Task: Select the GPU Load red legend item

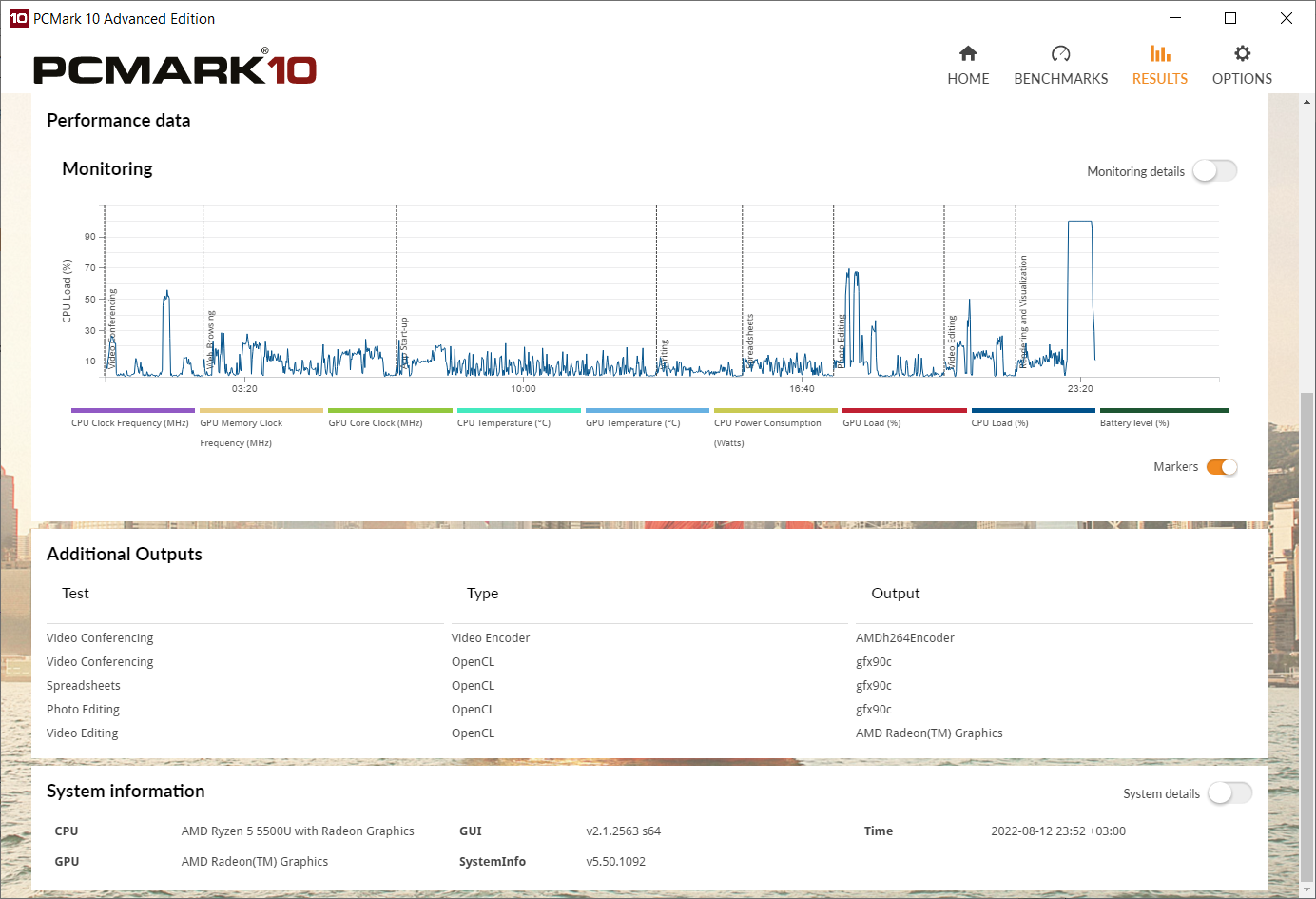Action: click(903, 411)
